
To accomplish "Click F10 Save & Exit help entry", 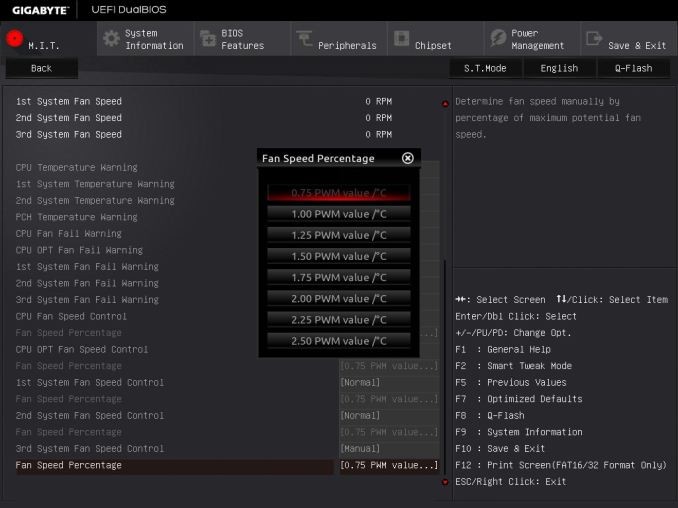I will coord(500,449).
